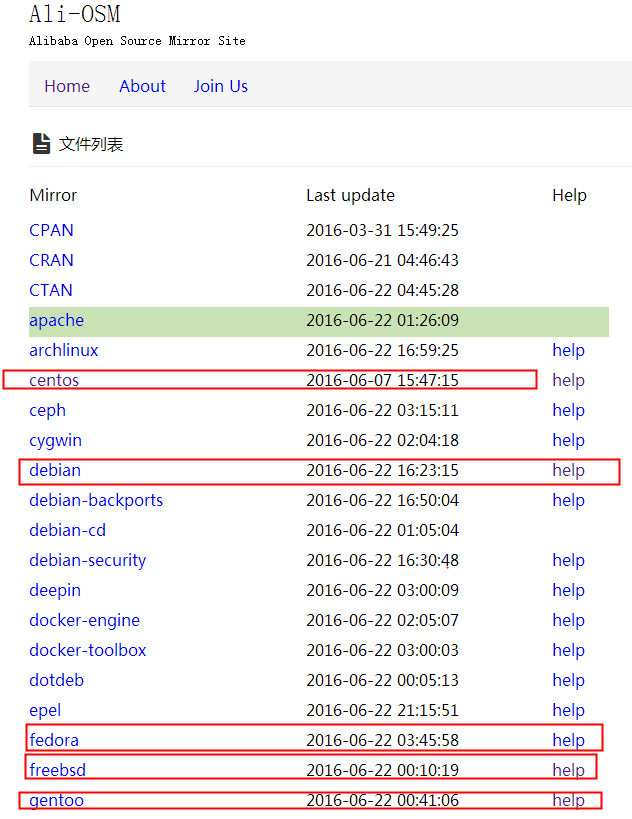632x819 pixels.
Task: Browse the docker-engine mirror
Action: (84, 620)
